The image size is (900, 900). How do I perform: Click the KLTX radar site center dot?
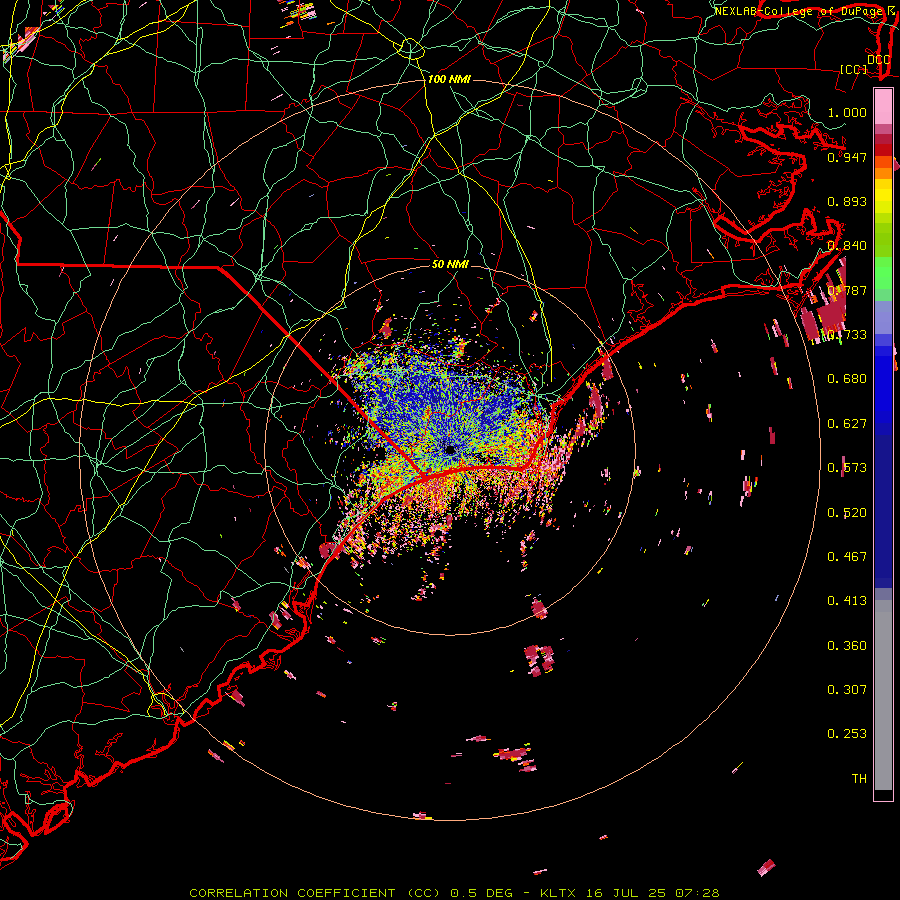point(450,449)
